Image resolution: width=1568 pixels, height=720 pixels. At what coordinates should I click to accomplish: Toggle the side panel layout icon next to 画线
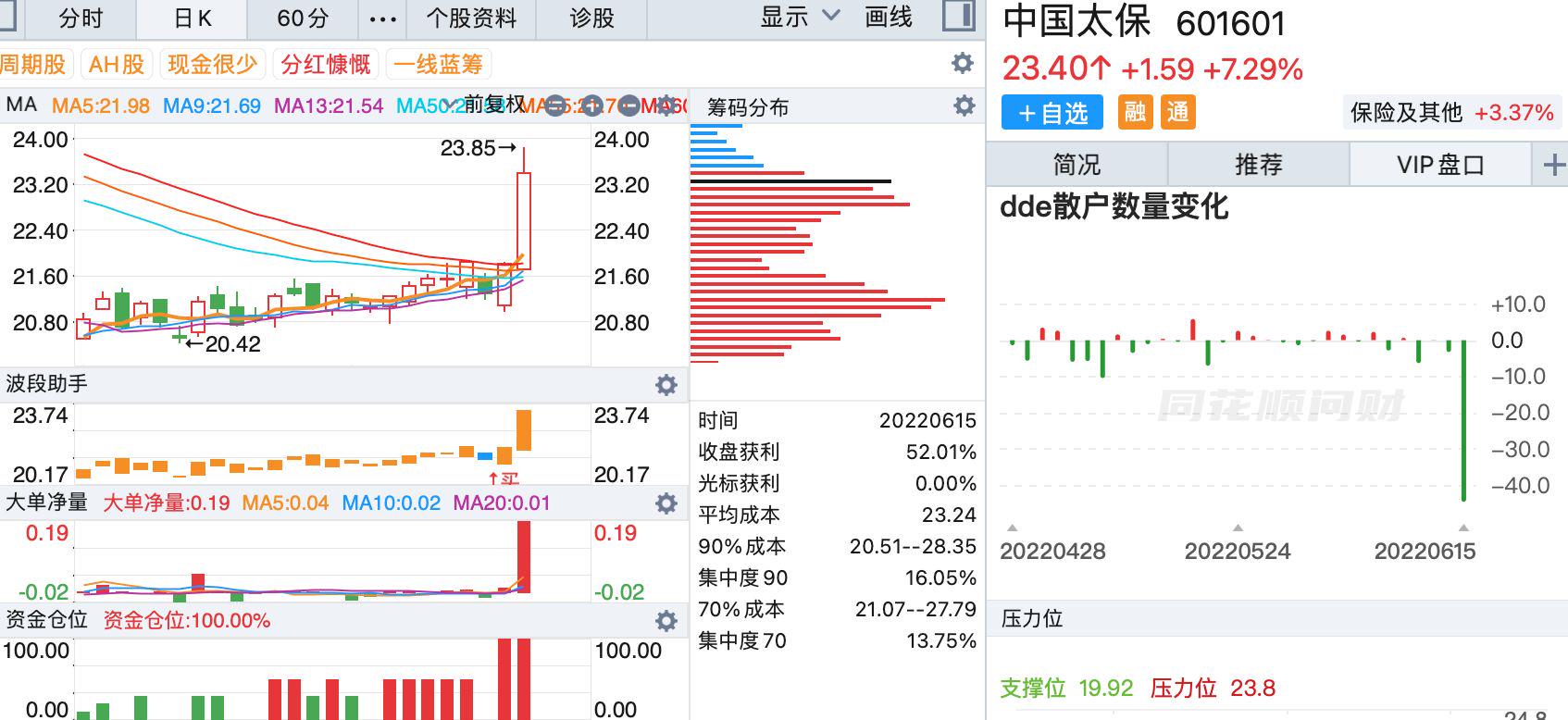click(958, 17)
